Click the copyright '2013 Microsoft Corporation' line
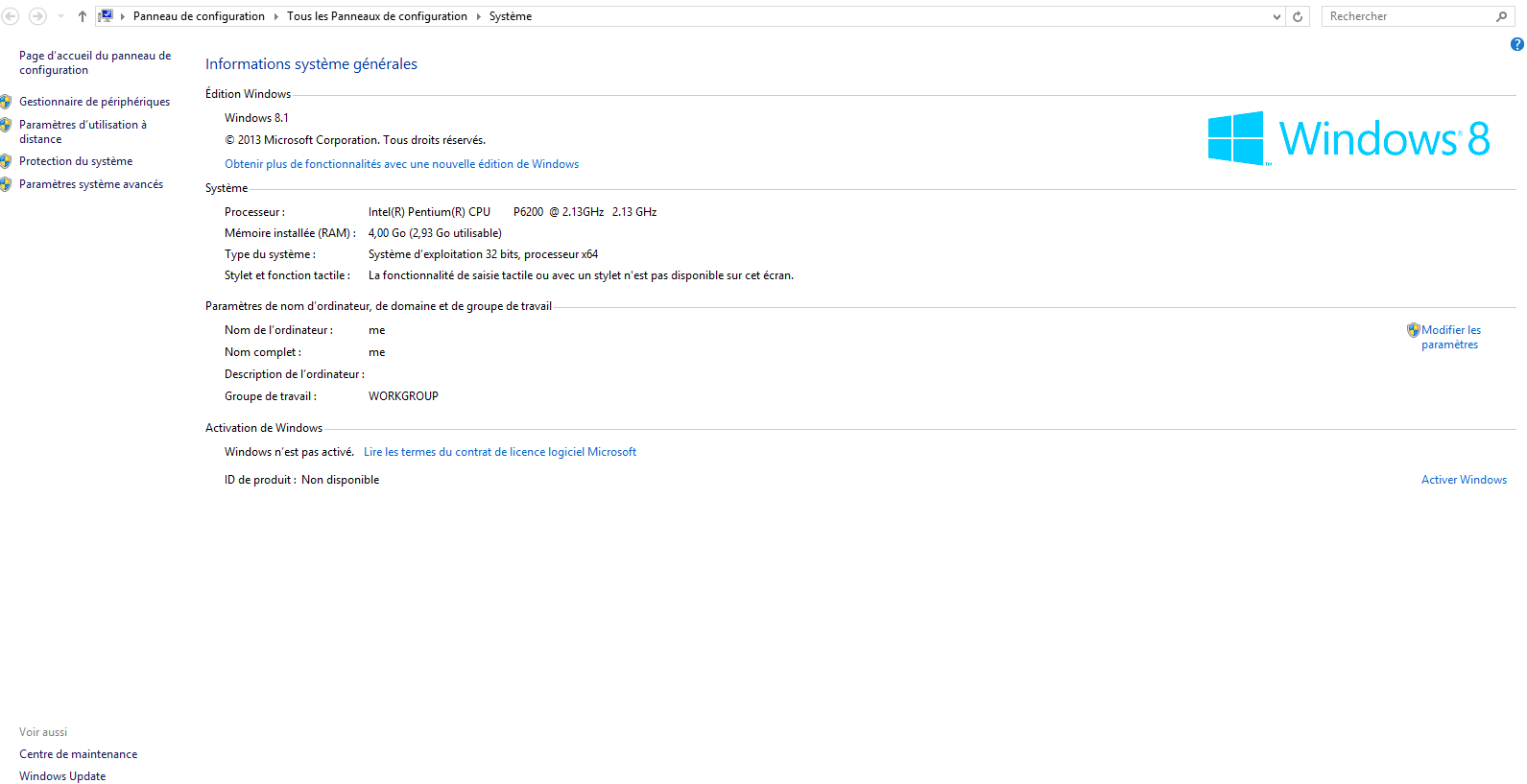Image resolution: width=1527 pixels, height=784 pixels. tap(355, 140)
